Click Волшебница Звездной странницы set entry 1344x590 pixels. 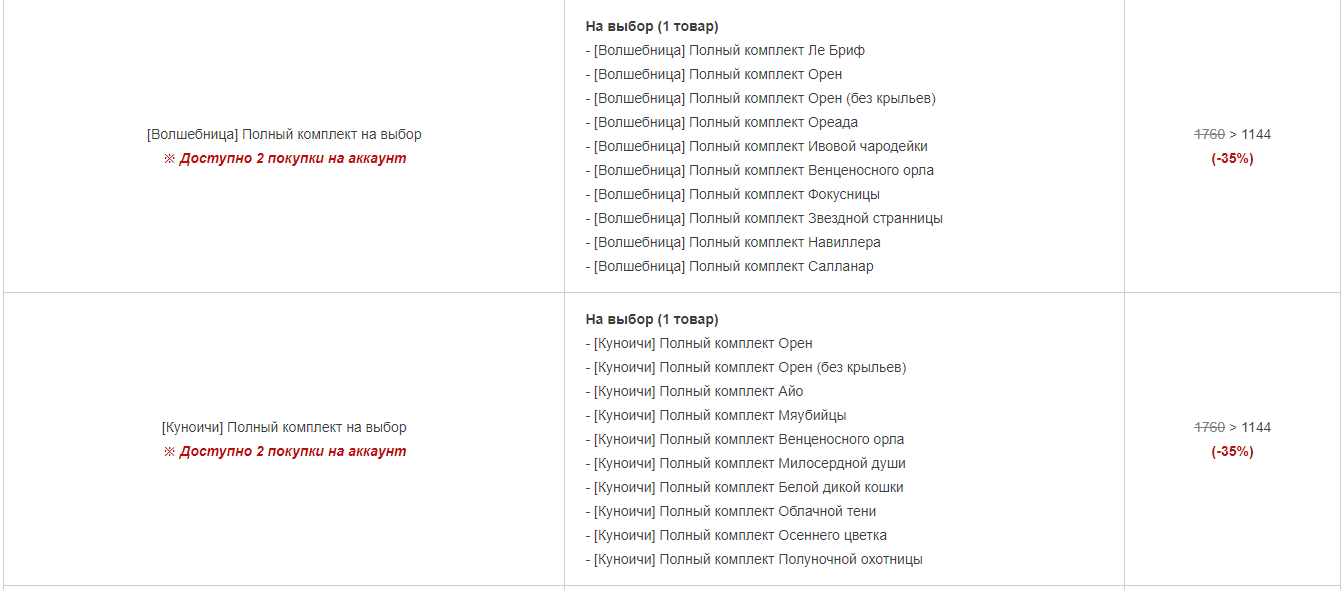764,218
